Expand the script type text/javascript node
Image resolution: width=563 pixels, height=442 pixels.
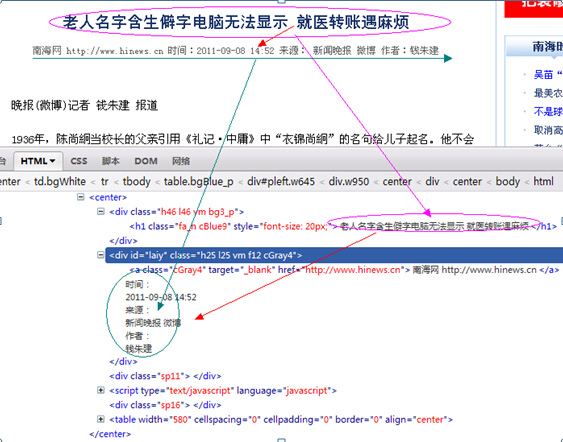(101, 390)
